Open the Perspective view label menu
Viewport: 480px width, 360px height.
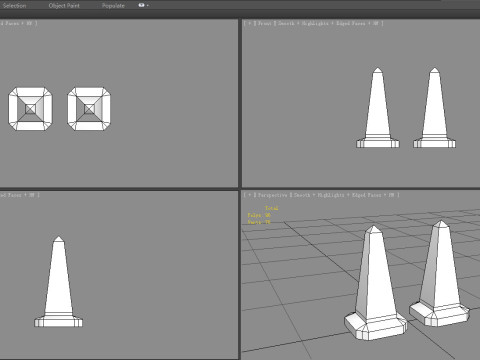point(272,195)
